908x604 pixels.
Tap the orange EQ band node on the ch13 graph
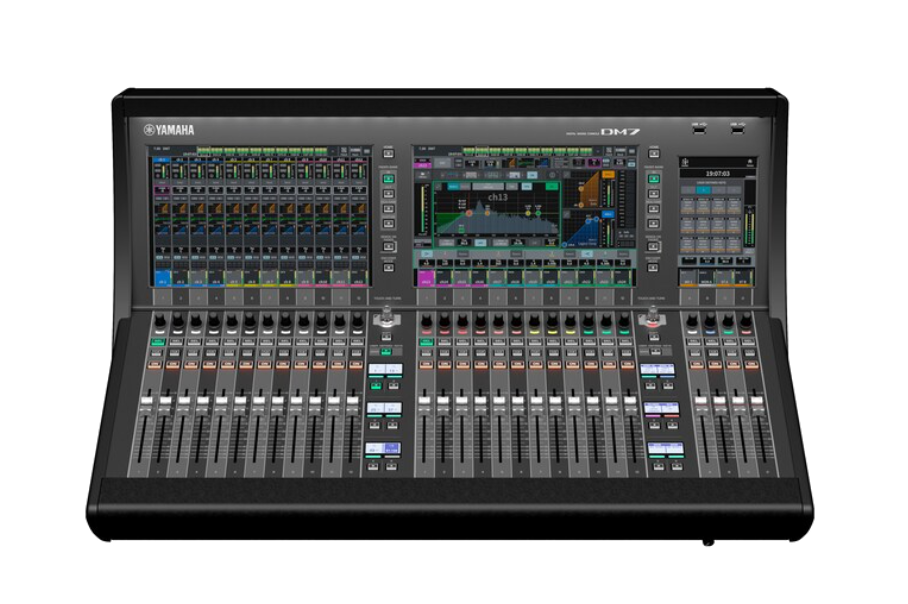[487, 213]
